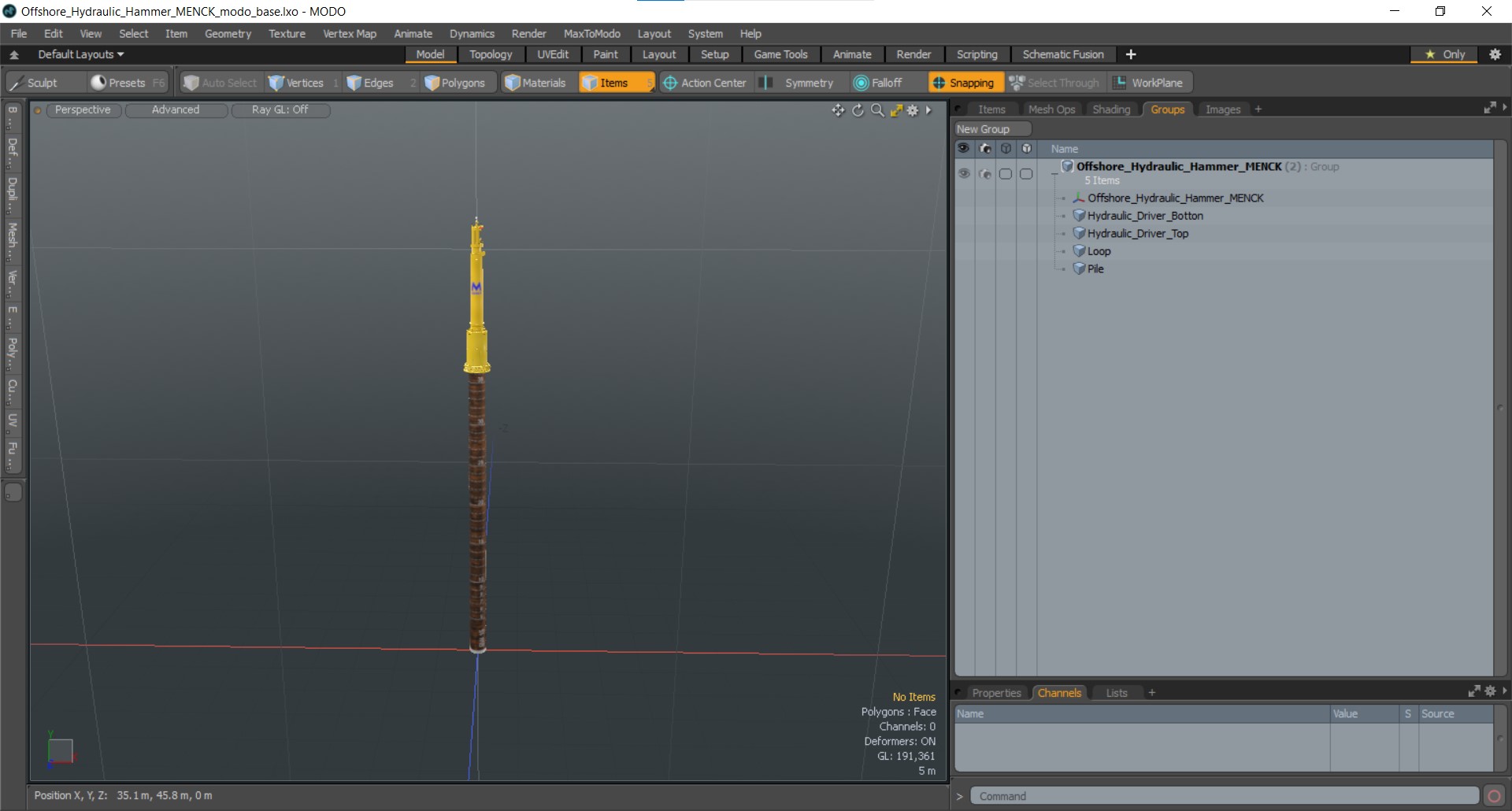Select the Offshore_Hydraulic_Hammer_MENCK locator item
This screenshot has width=1512, height=811.
click(1176, 198)
